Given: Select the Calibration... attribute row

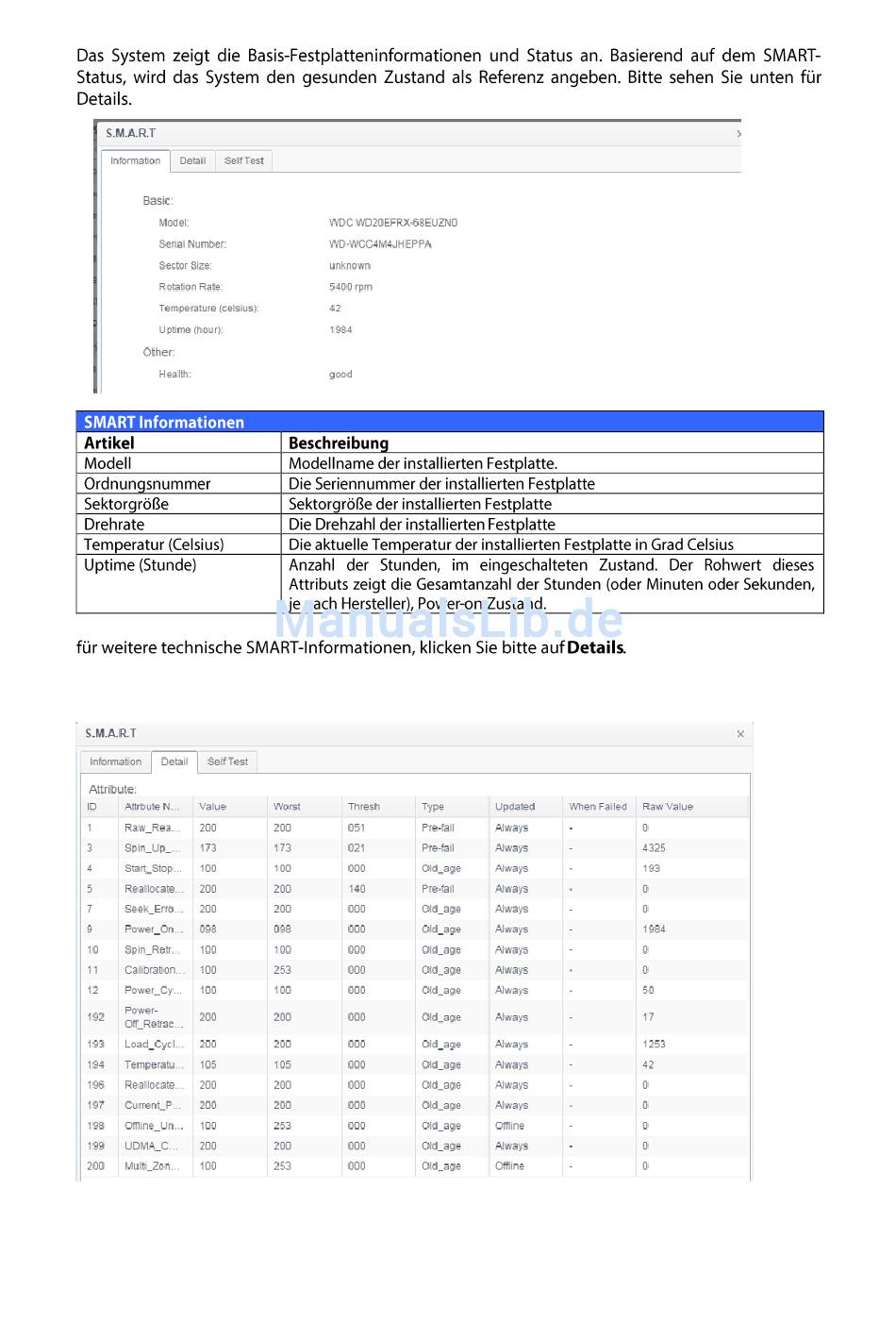Looking at the screenshot, I should click(415, 970).
